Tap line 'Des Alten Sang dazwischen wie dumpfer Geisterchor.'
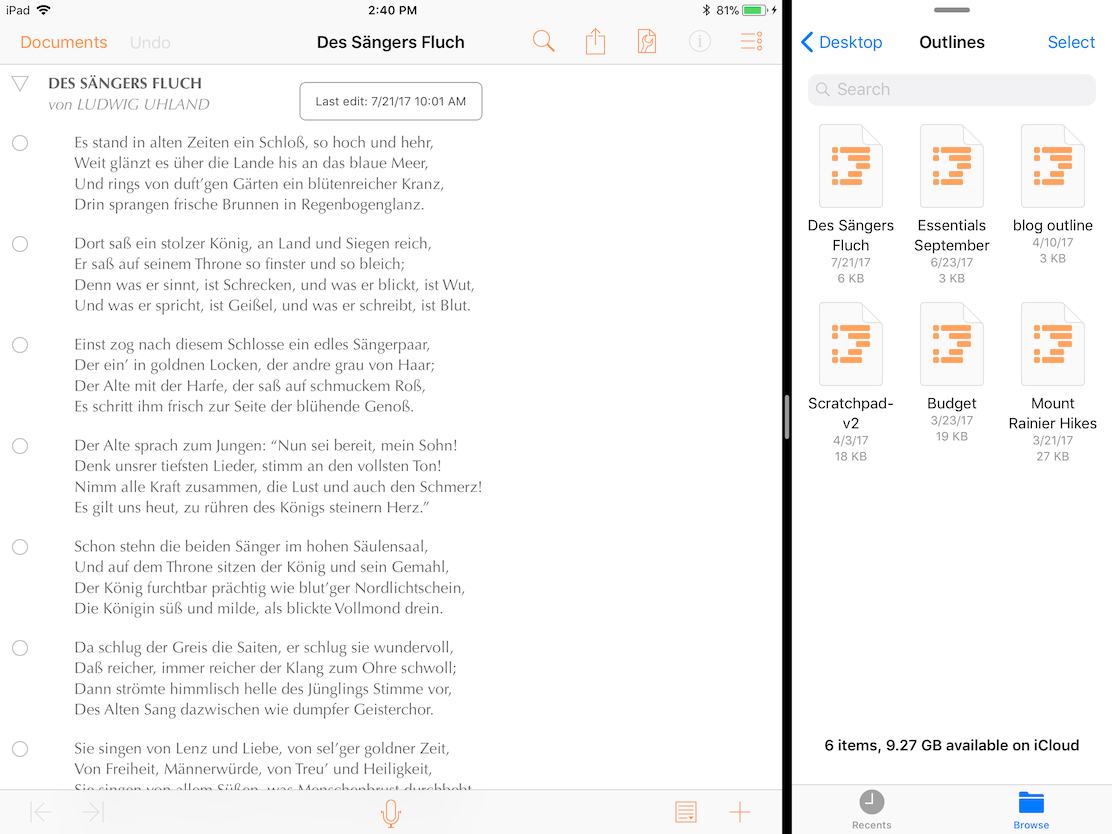The width and height of the screenshot is (1112, 834). click(254, 710)
